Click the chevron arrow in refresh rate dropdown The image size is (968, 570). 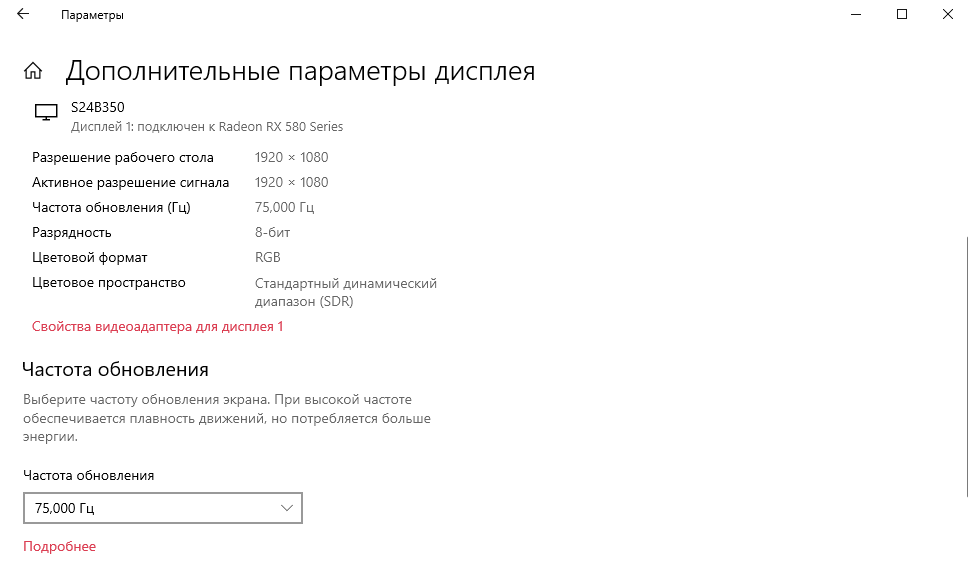point(286,508)
